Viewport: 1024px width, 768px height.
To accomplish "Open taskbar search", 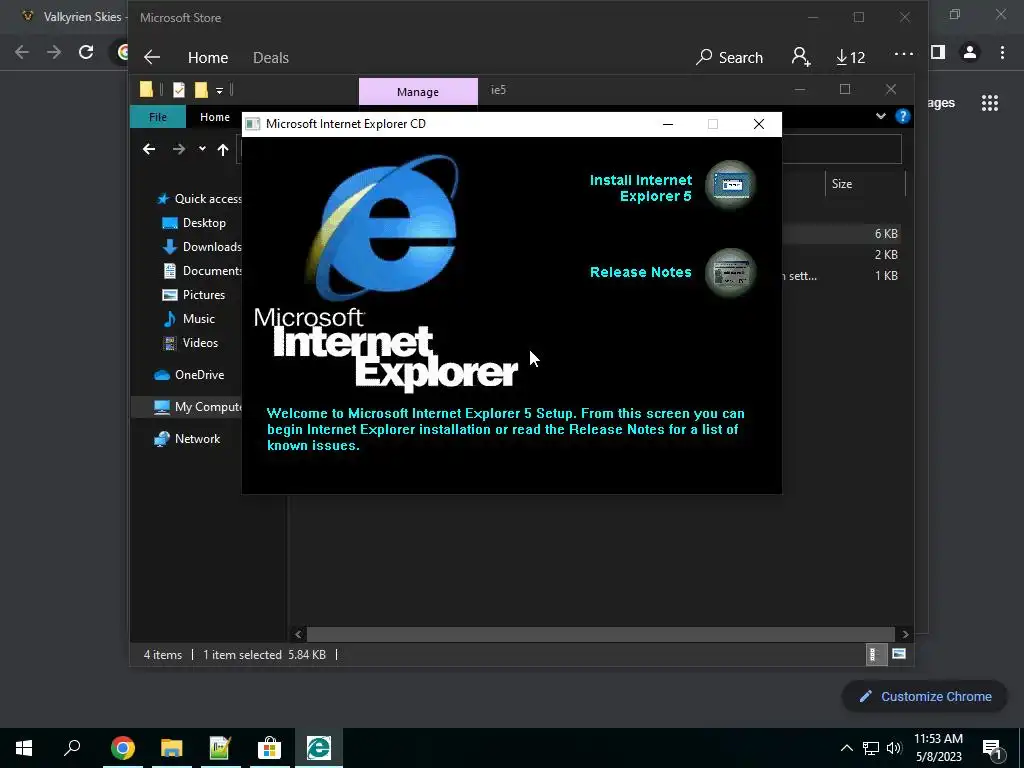I will tap(72, 748).
